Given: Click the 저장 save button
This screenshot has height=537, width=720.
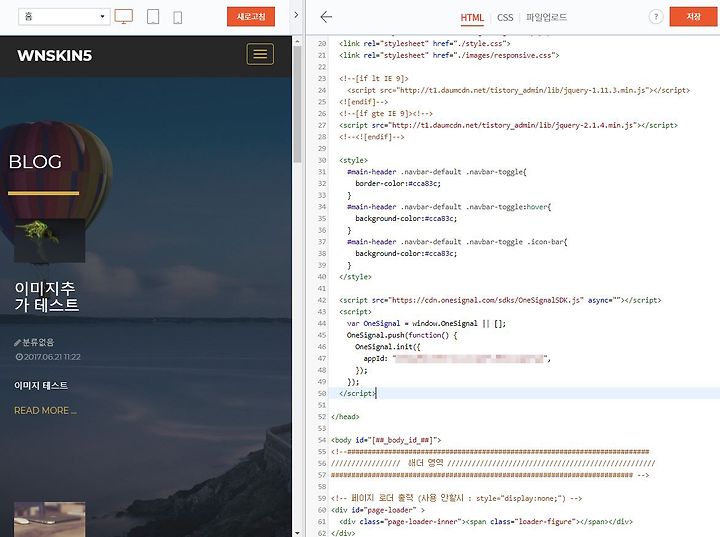Looking at the screenshot, I should 693,17.
